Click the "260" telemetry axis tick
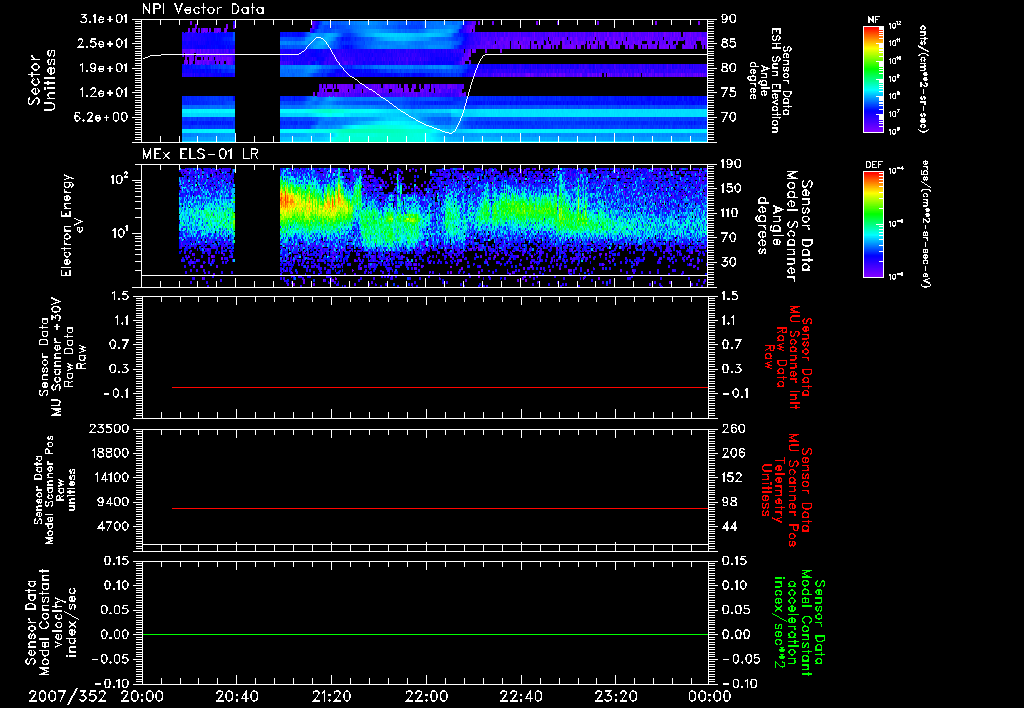The image size is (1024, 708). 732,428
